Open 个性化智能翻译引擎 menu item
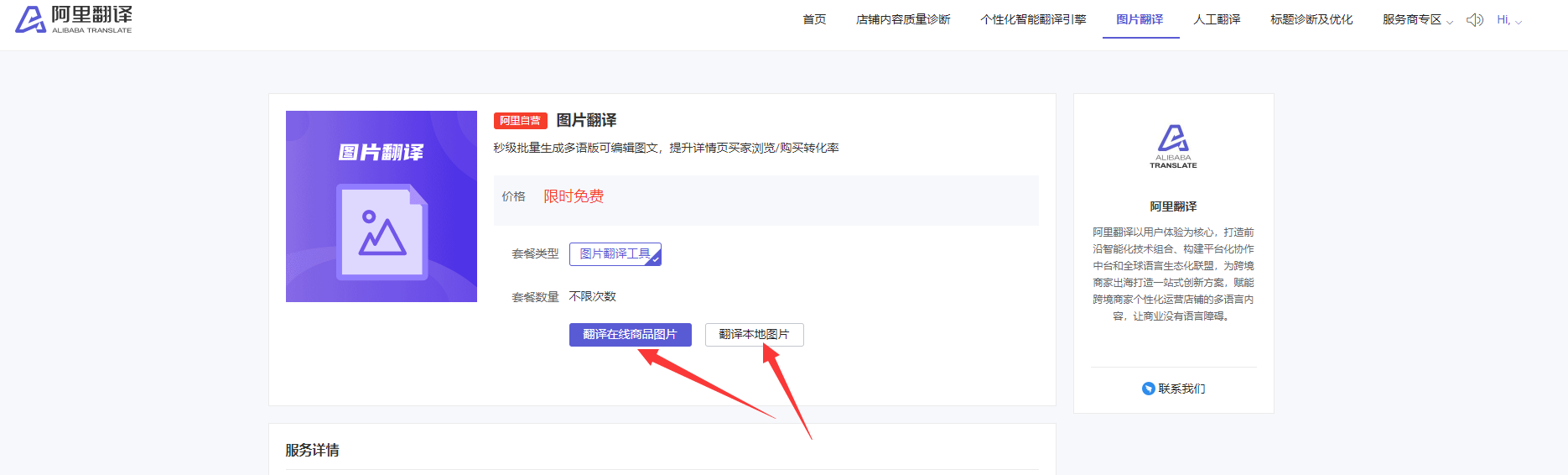The height and width of the screenshot is (475, 1568). click(x=1033, y=19)
